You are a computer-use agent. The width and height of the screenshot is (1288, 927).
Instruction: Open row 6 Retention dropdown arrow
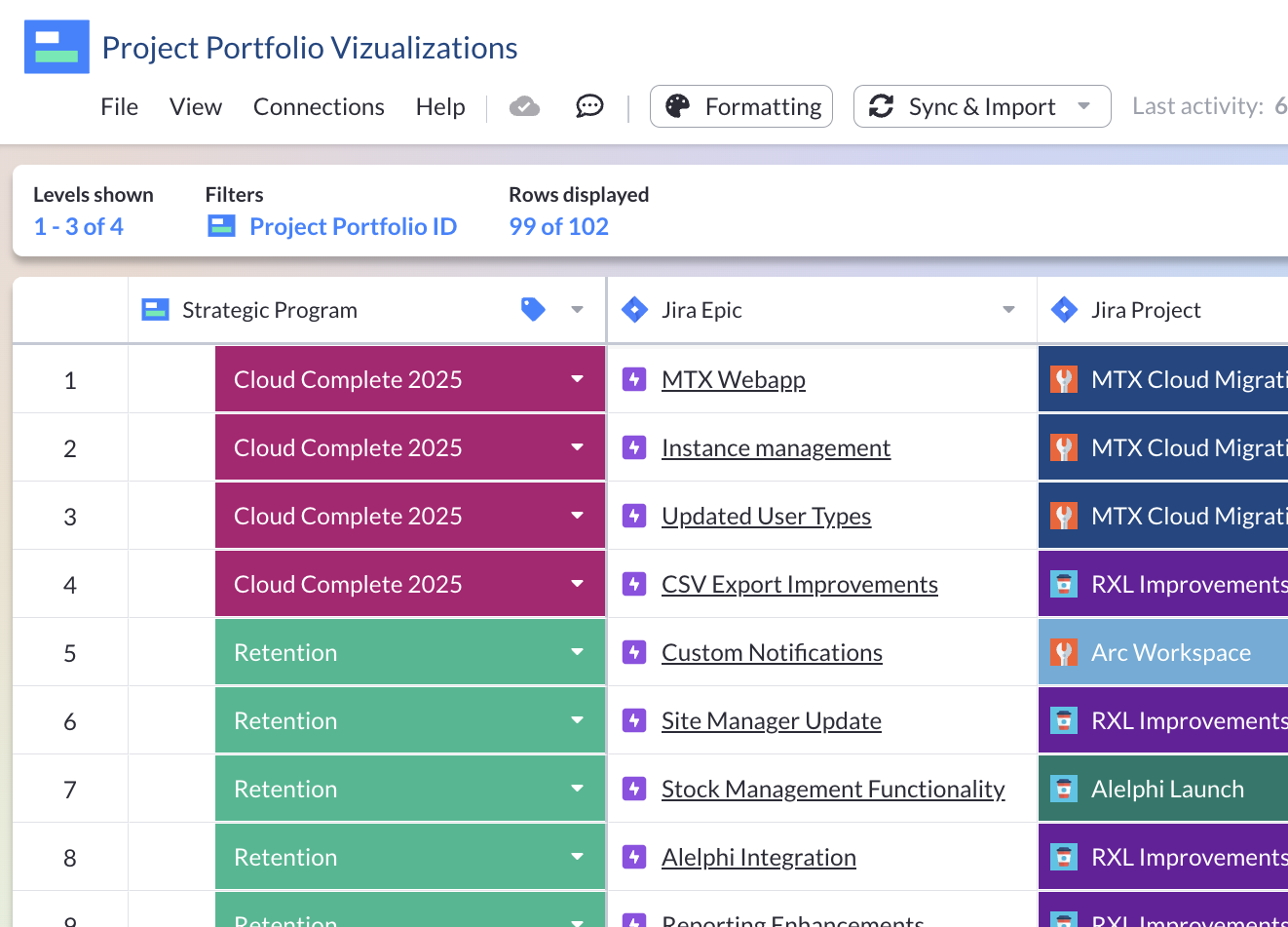point(578,720)
